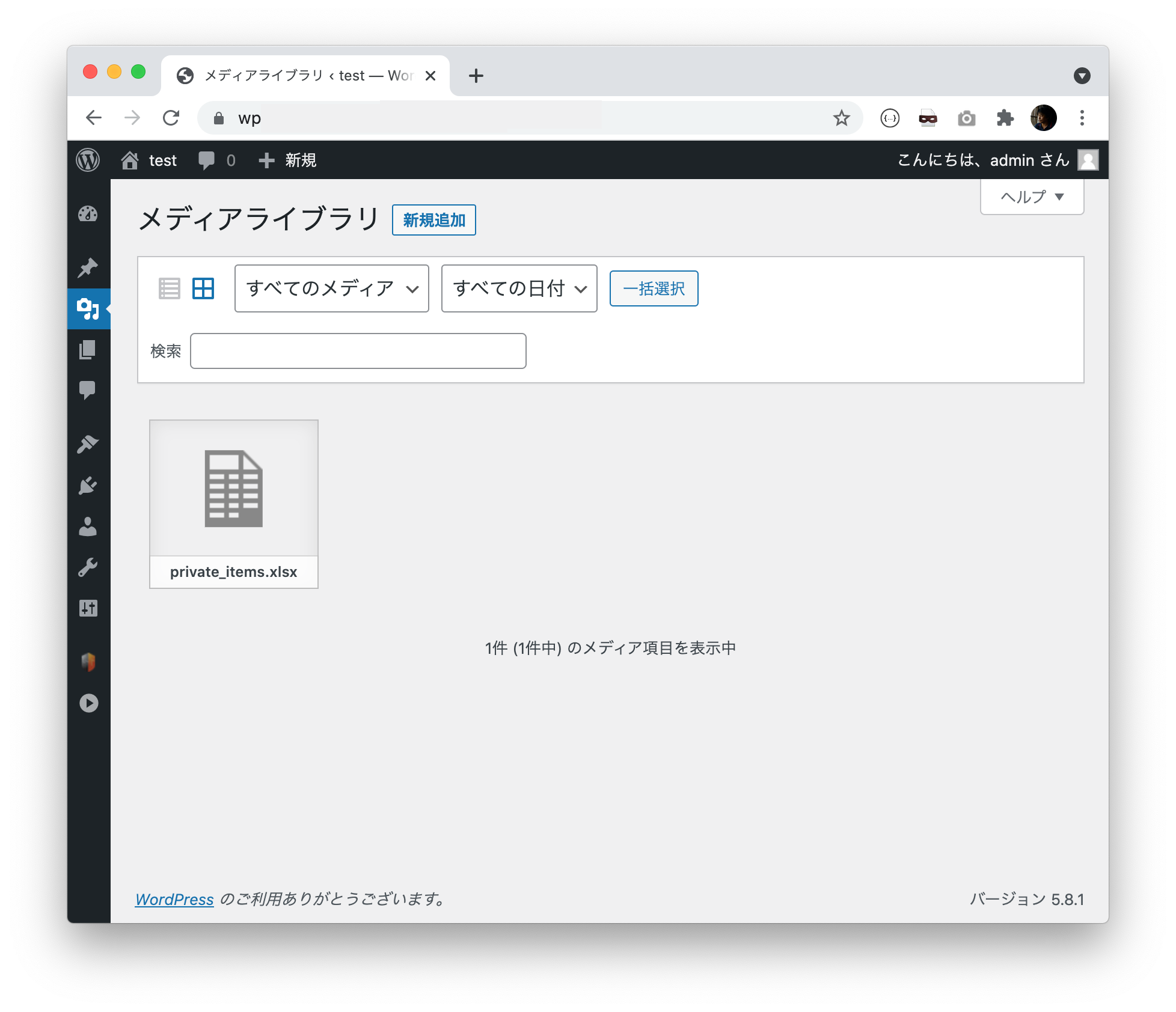This screenshot has width=1176, height=1012.
Task: Open the private_items.xlsx thumbnail
Action: click(234, 504)
